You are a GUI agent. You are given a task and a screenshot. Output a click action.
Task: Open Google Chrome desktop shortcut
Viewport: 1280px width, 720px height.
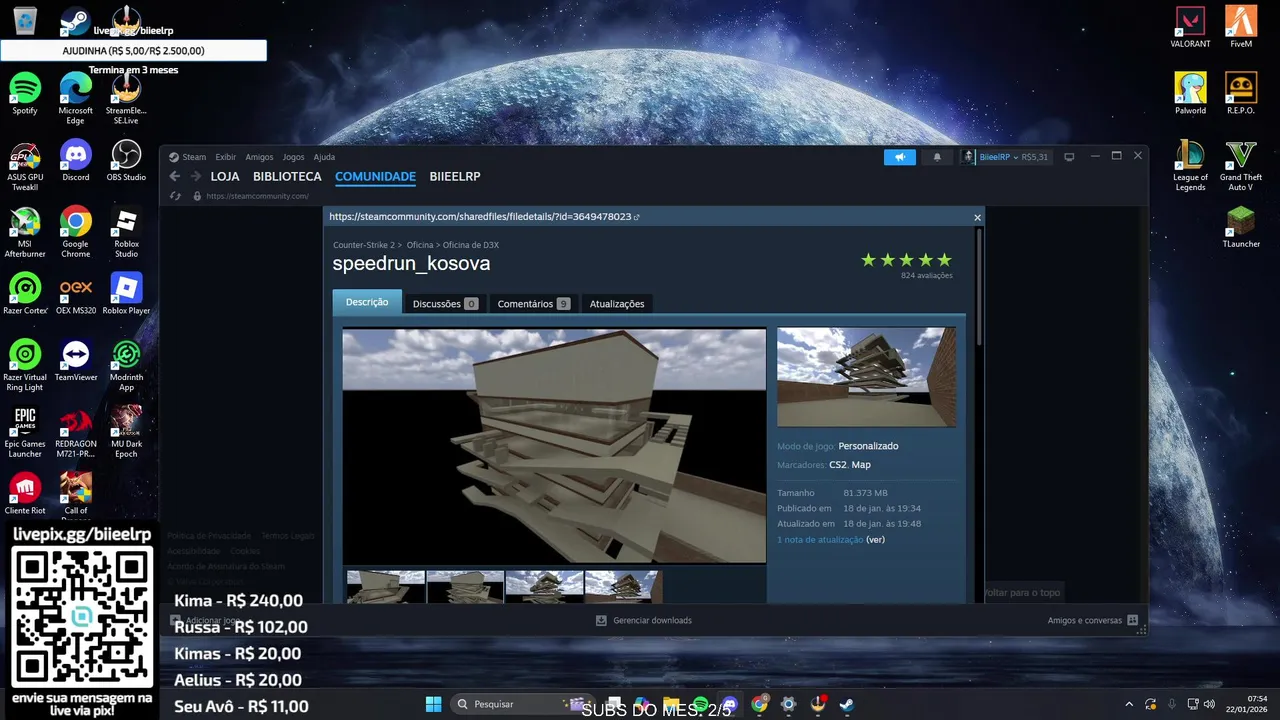(x=76, y=232)
